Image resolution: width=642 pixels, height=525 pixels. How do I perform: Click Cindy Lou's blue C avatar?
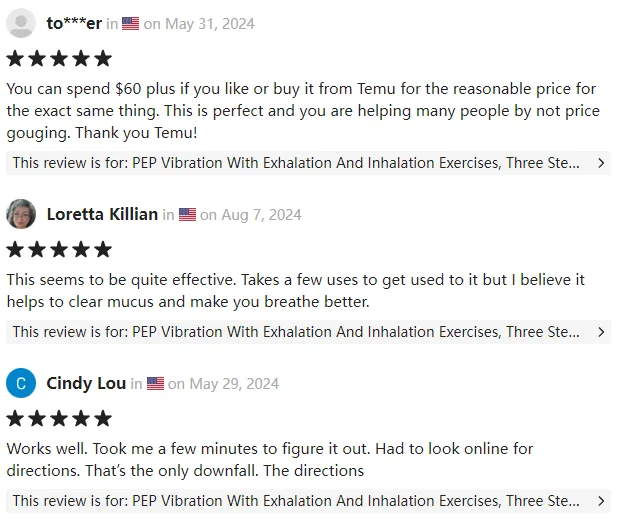click(21, 383)
